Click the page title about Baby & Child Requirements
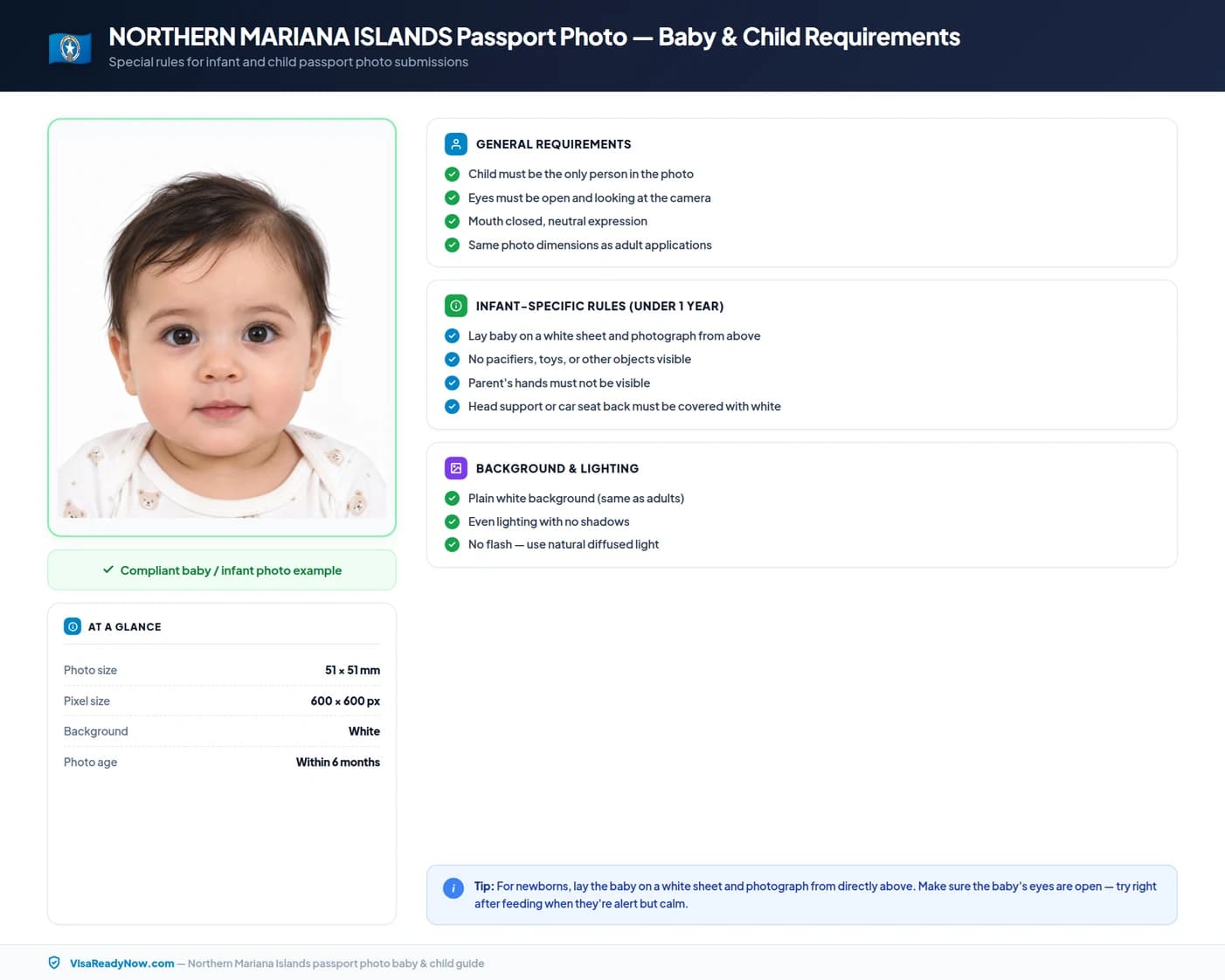Screen dimensions: 1225x980 pyautogui.click(x=534, y=37)
